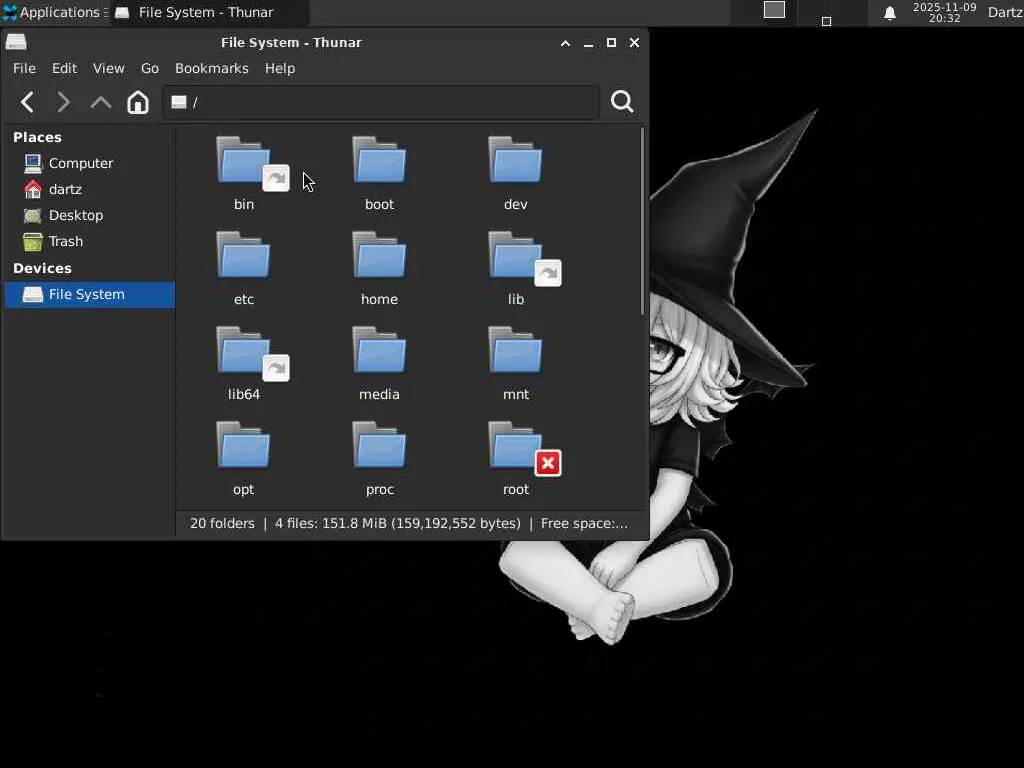Open home directory with the house icon
Screen dimensions: 1024x768
[138, 103]
